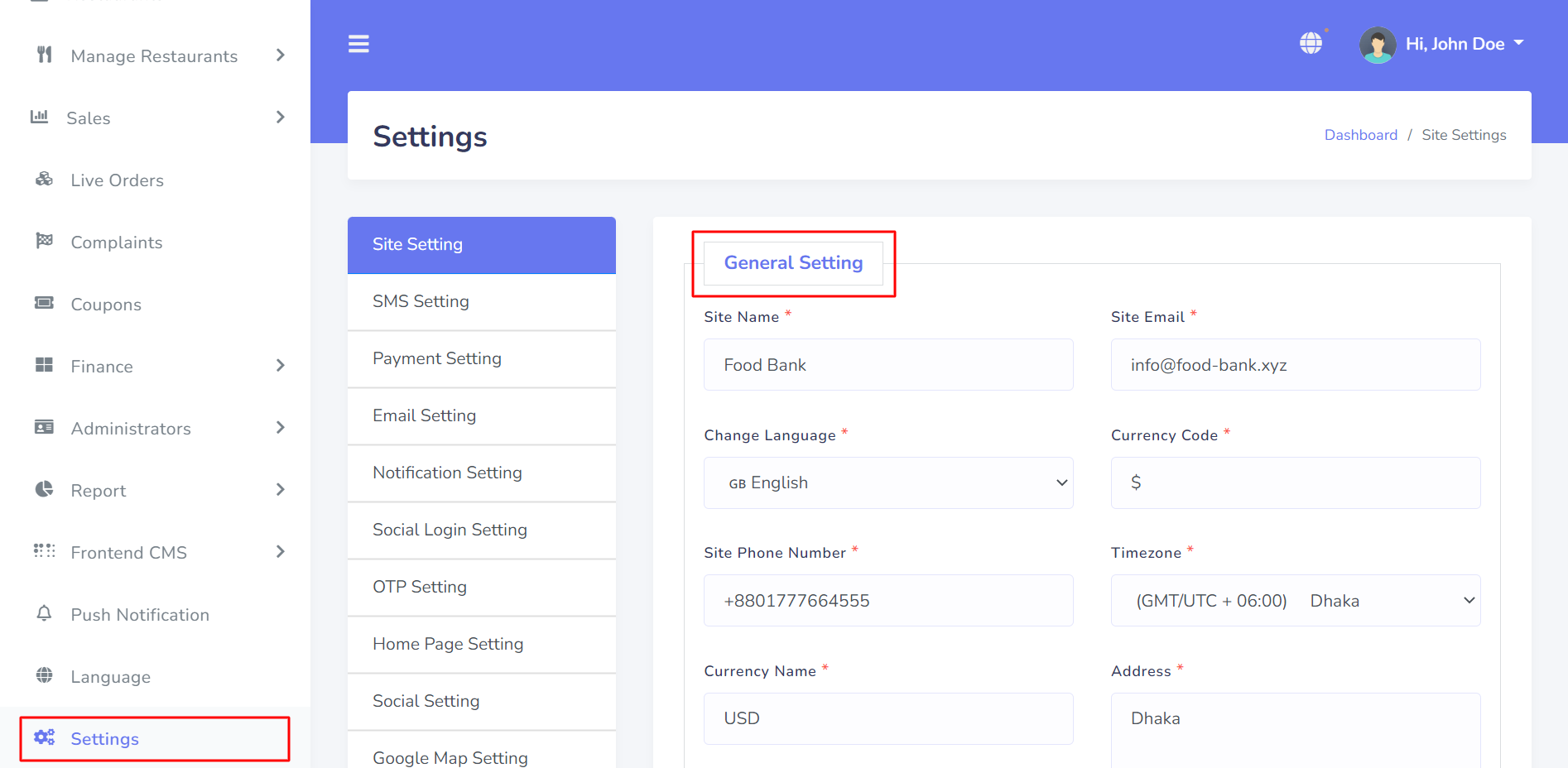Expand the Frontend CMS submenu chevron
Screen dimensions: 1568x768
(x=281, y=552)
